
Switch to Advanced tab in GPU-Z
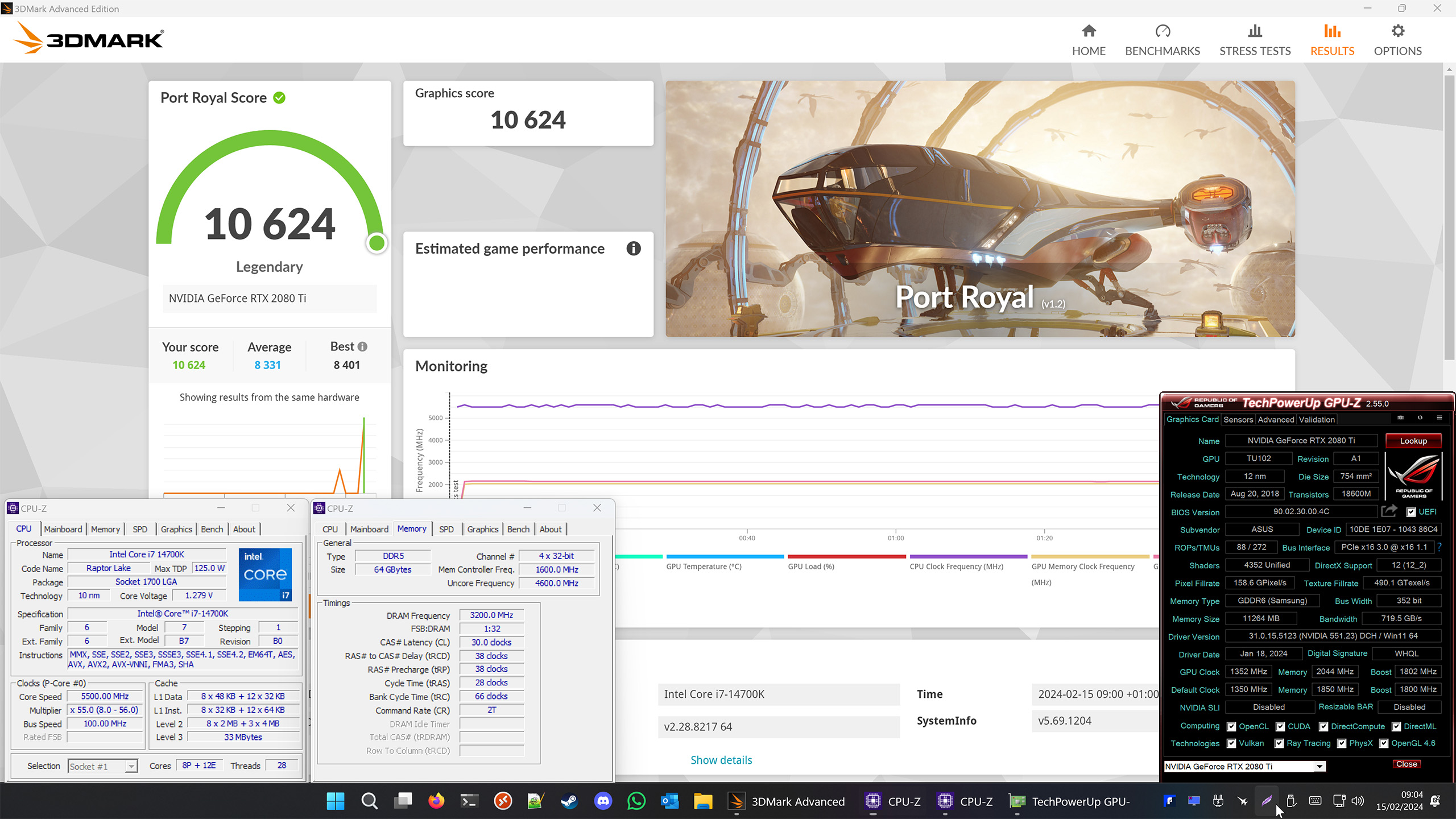(1276, 419)
